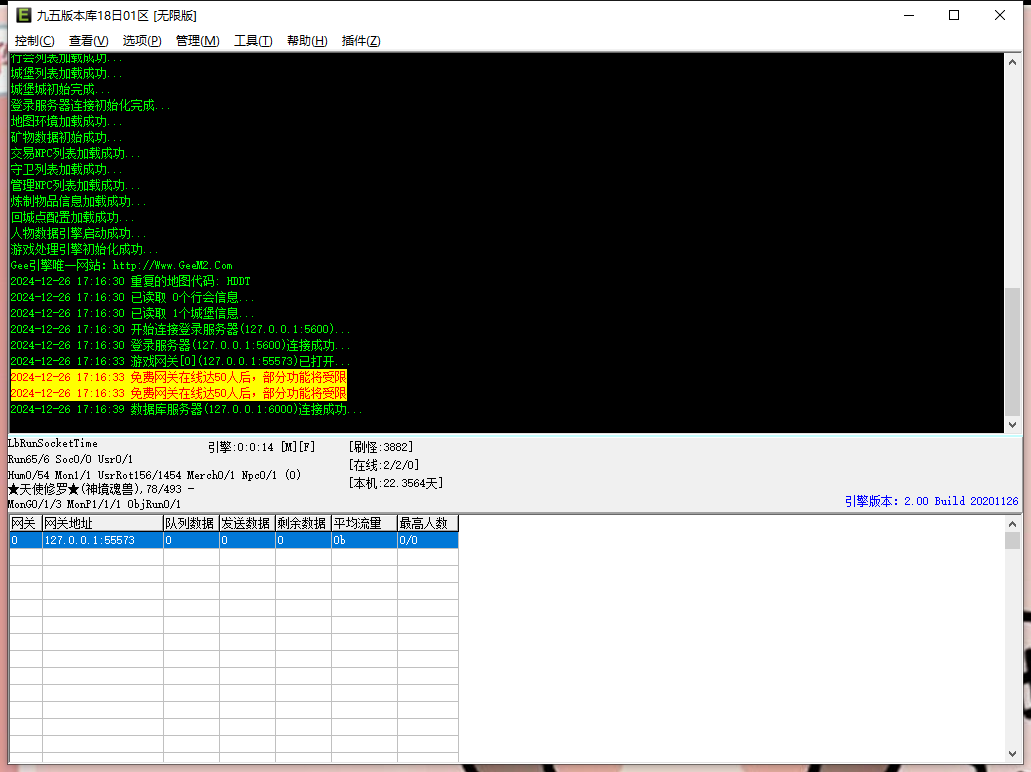
Task: Click the 引擎版本 2.00 Build label
Action: point(931,501)
